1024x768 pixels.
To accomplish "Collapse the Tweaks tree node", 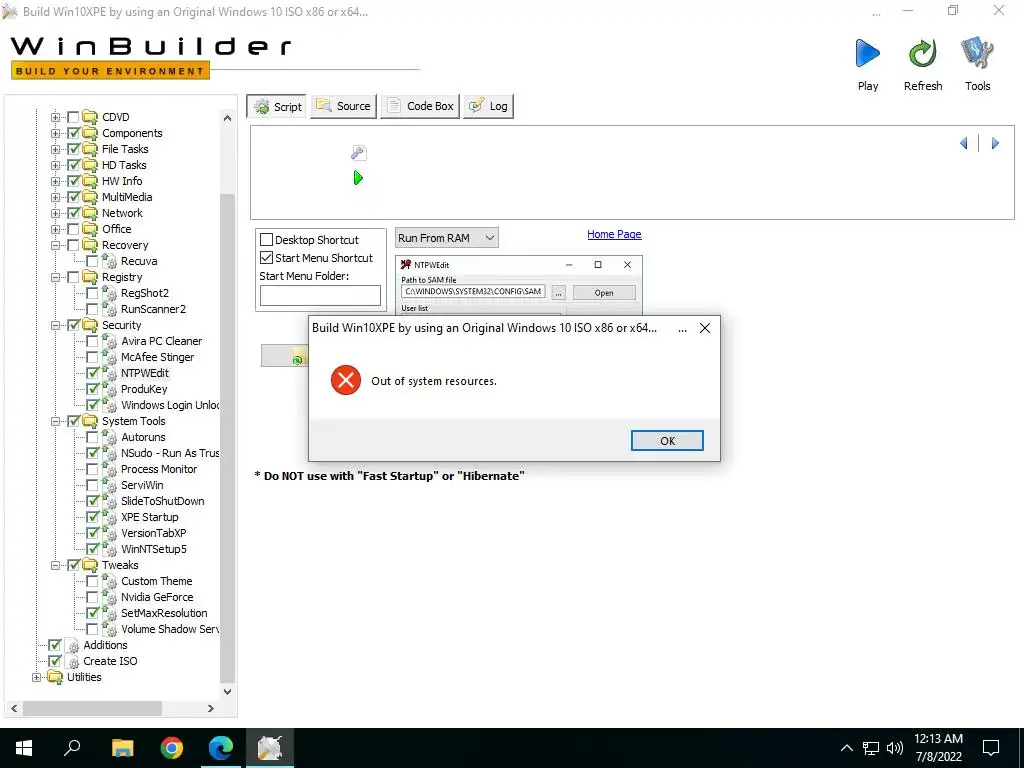I will click(x=56, y=566).
